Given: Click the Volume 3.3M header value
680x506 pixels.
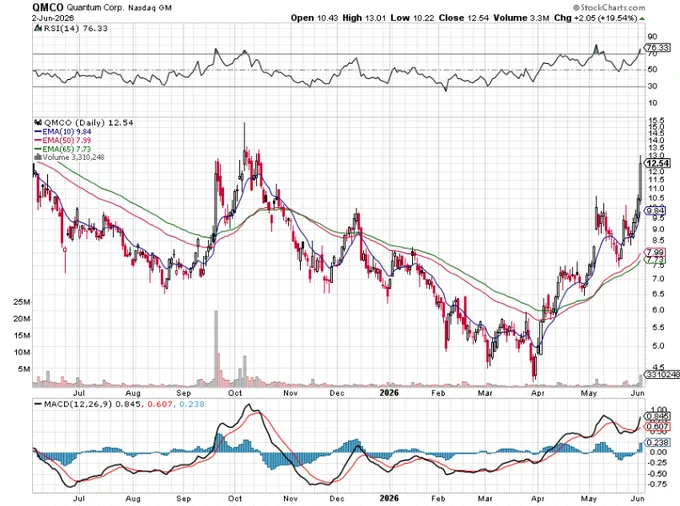Looking at the screenshot, I should coord(521,18).
